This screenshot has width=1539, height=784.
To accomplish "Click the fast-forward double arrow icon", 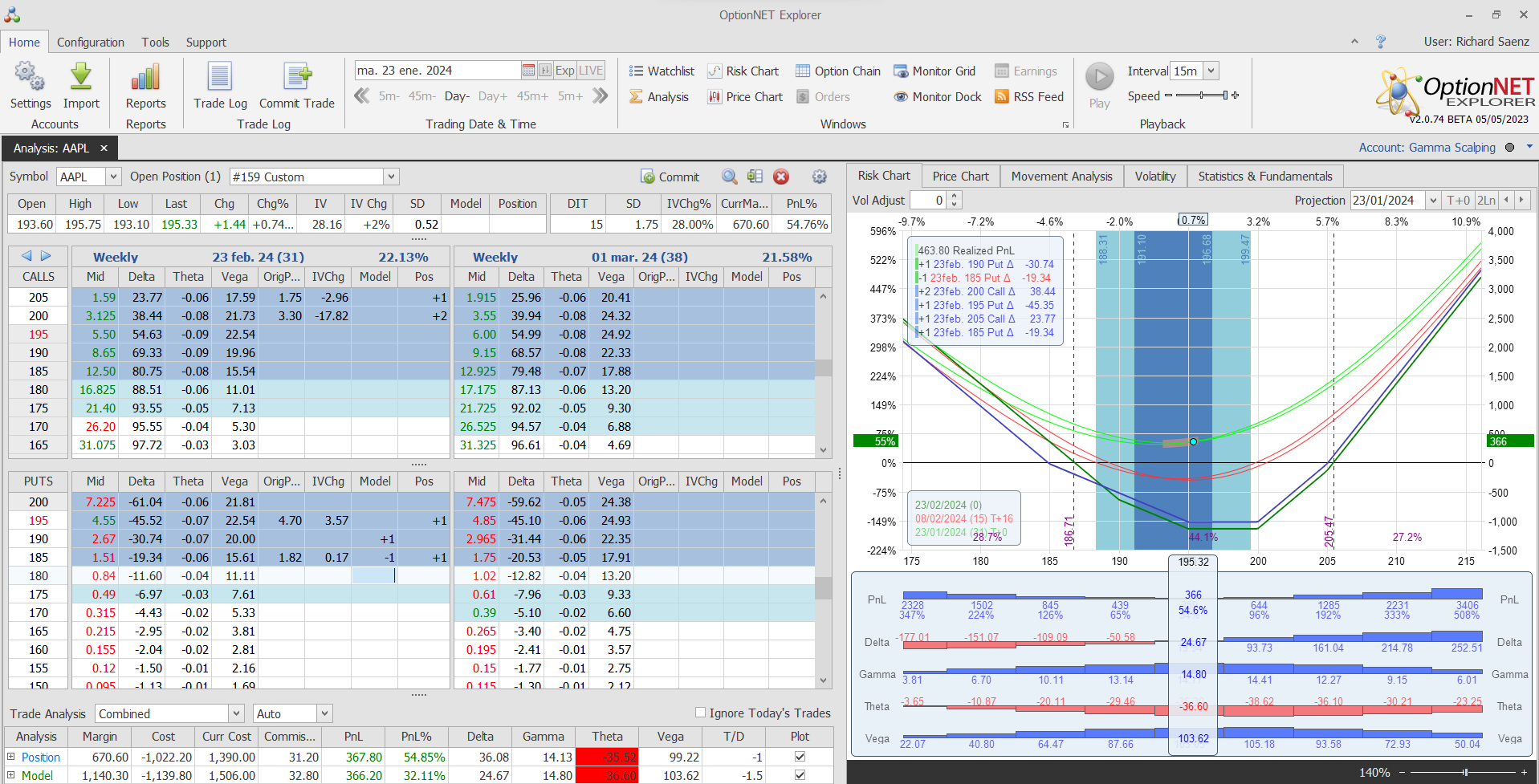I will pos(600,96).
